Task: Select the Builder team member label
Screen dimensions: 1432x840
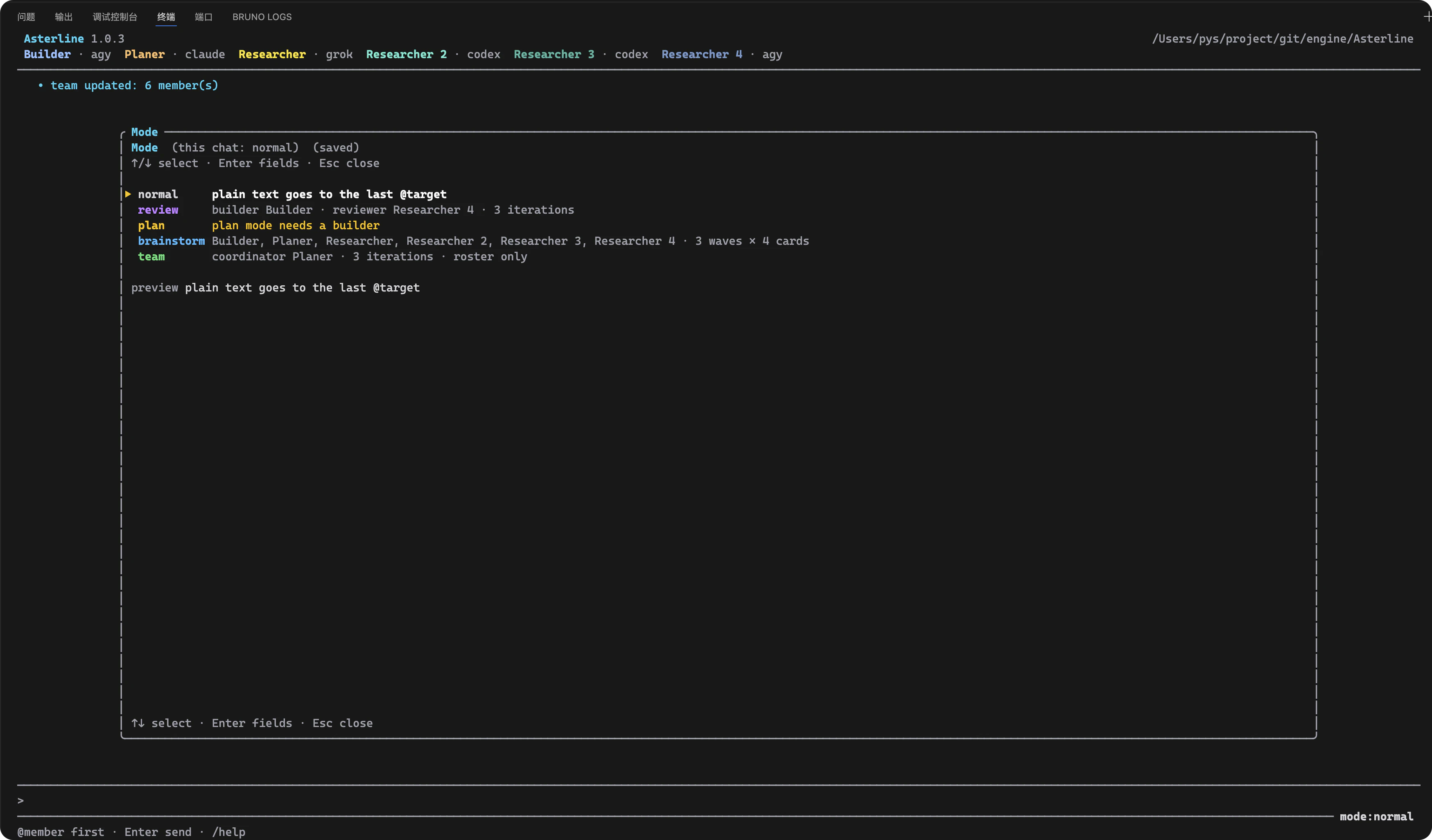Action: 47,54
